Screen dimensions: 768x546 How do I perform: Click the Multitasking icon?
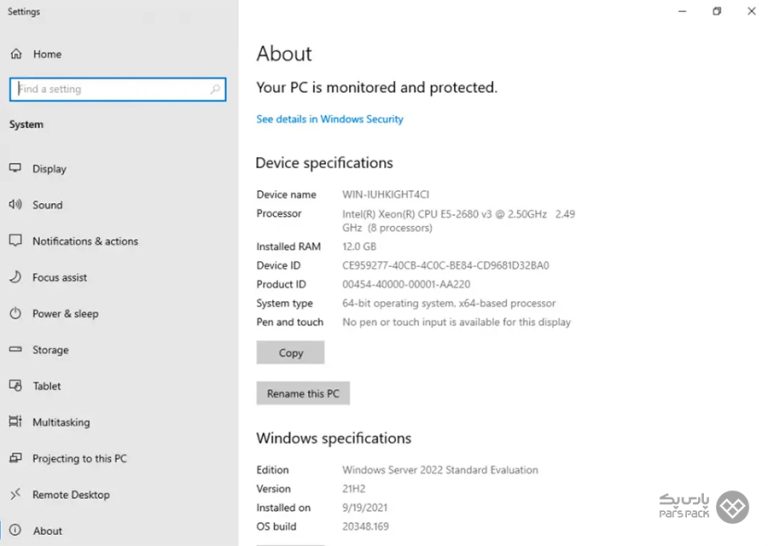pos(15,422)
